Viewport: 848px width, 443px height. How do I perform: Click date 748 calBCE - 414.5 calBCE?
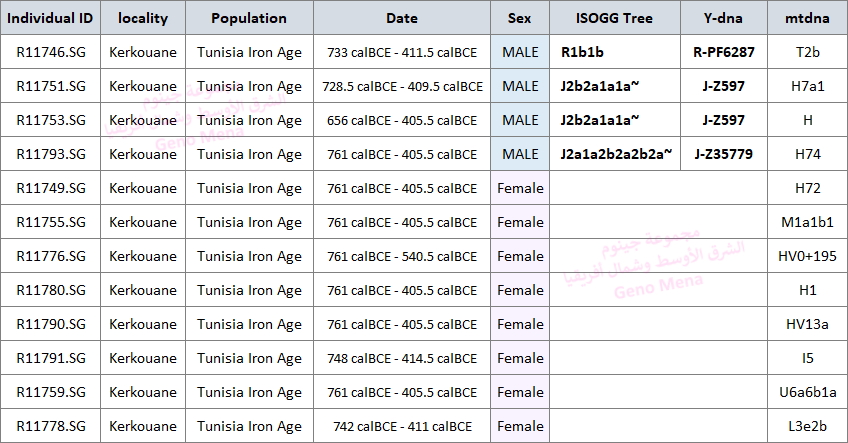(402, 359)
